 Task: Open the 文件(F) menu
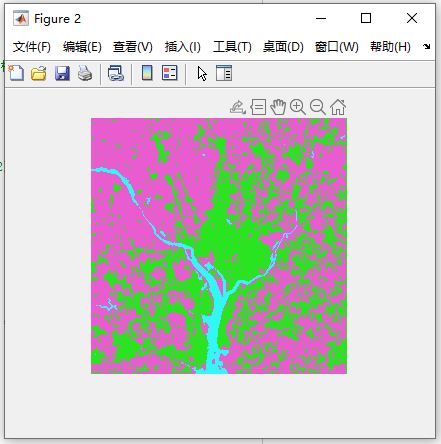pos(32,47)
